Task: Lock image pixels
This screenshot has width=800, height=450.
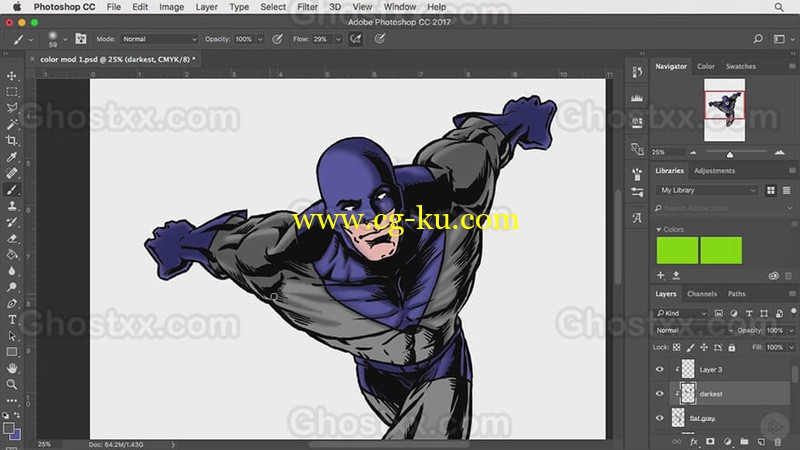Action: (x=690, y=347)
